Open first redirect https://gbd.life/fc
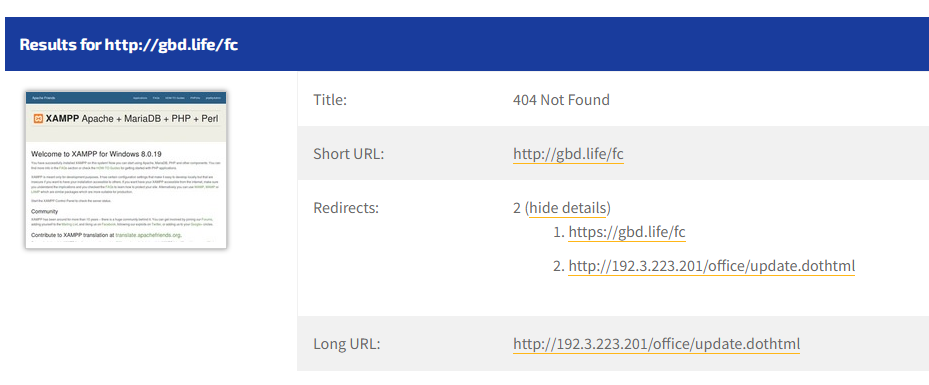 coord(627,232)
